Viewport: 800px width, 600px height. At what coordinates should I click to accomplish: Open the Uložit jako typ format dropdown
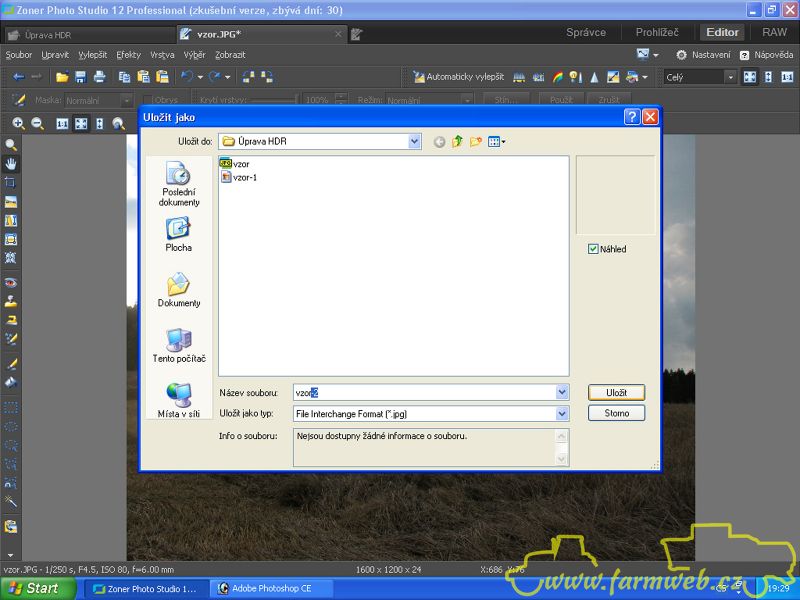coord(561,413)
